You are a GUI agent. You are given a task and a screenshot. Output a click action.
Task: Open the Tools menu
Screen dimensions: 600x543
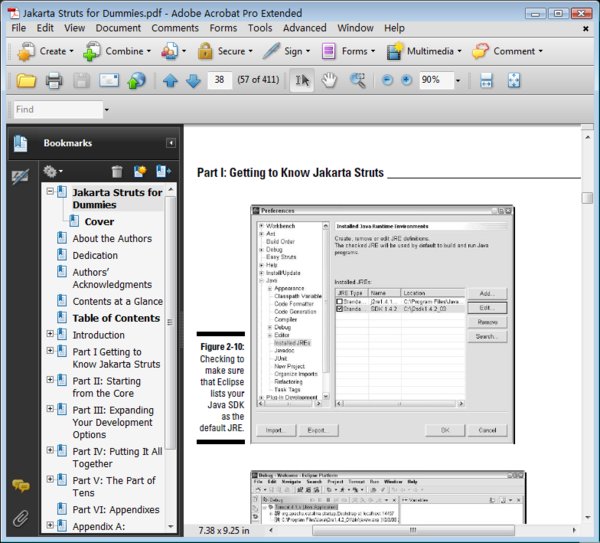click(x=260, y=28)
